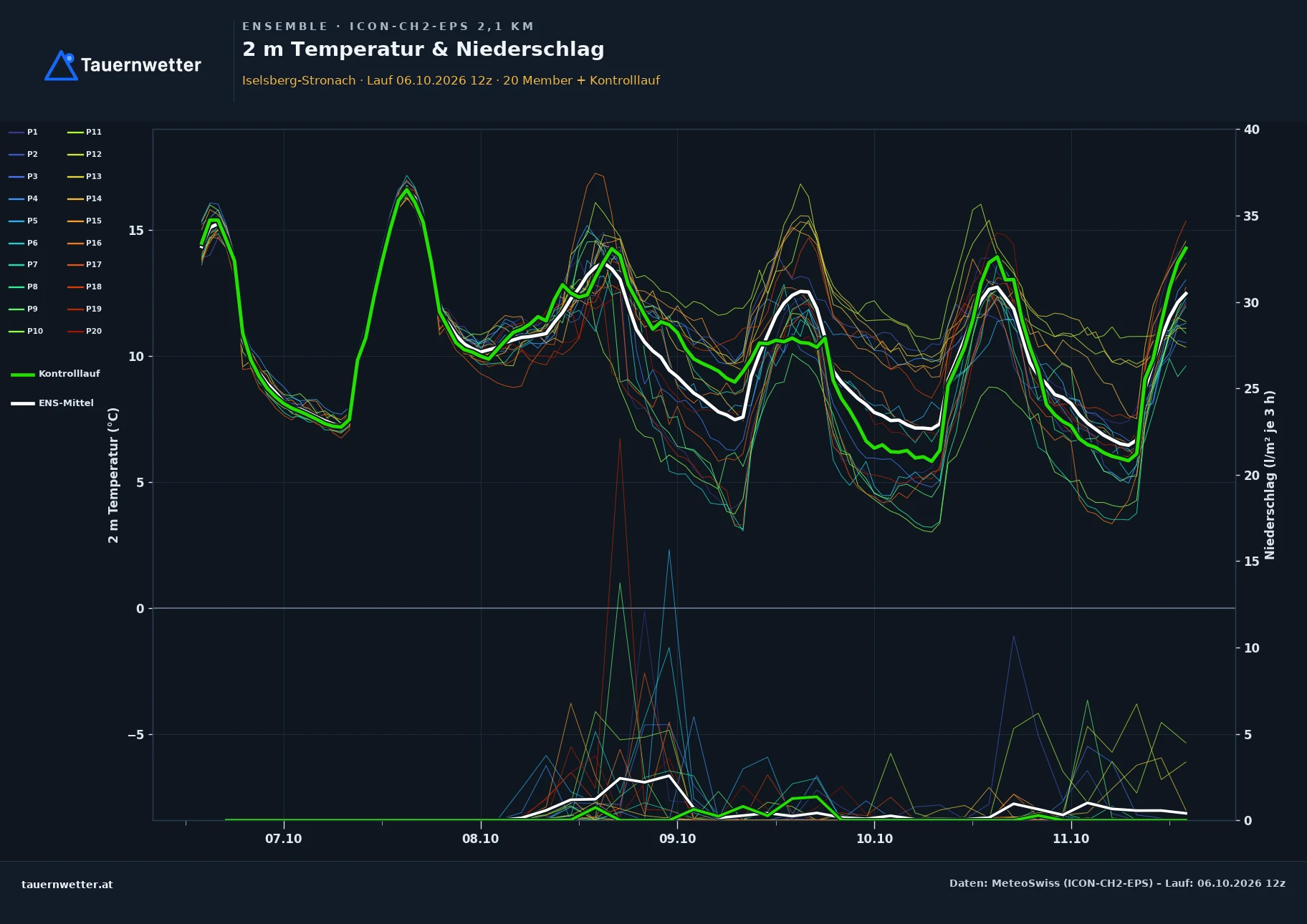Select the P1 legend entry

pyautogui.click(x=24, y=132)
